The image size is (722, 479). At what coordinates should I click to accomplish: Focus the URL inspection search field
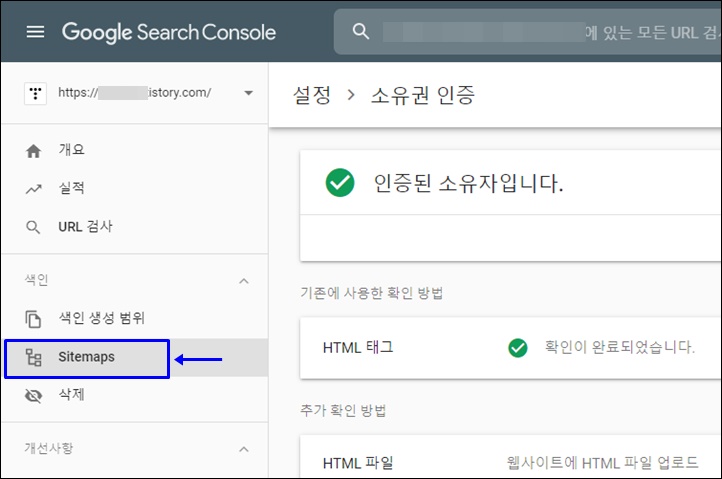click(528, 32)
